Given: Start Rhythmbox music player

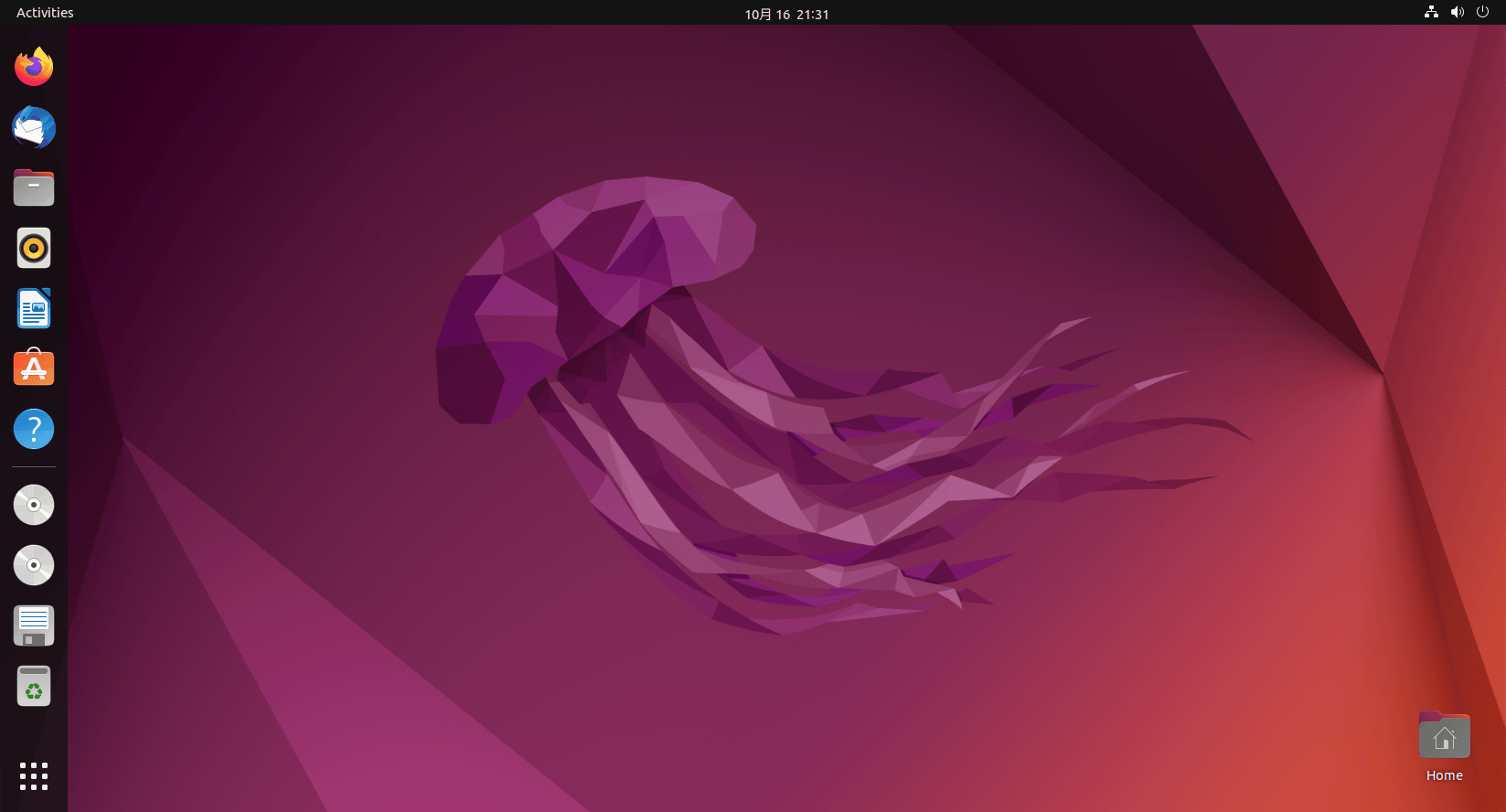Looking at the screenshot, I should (34, 248).
